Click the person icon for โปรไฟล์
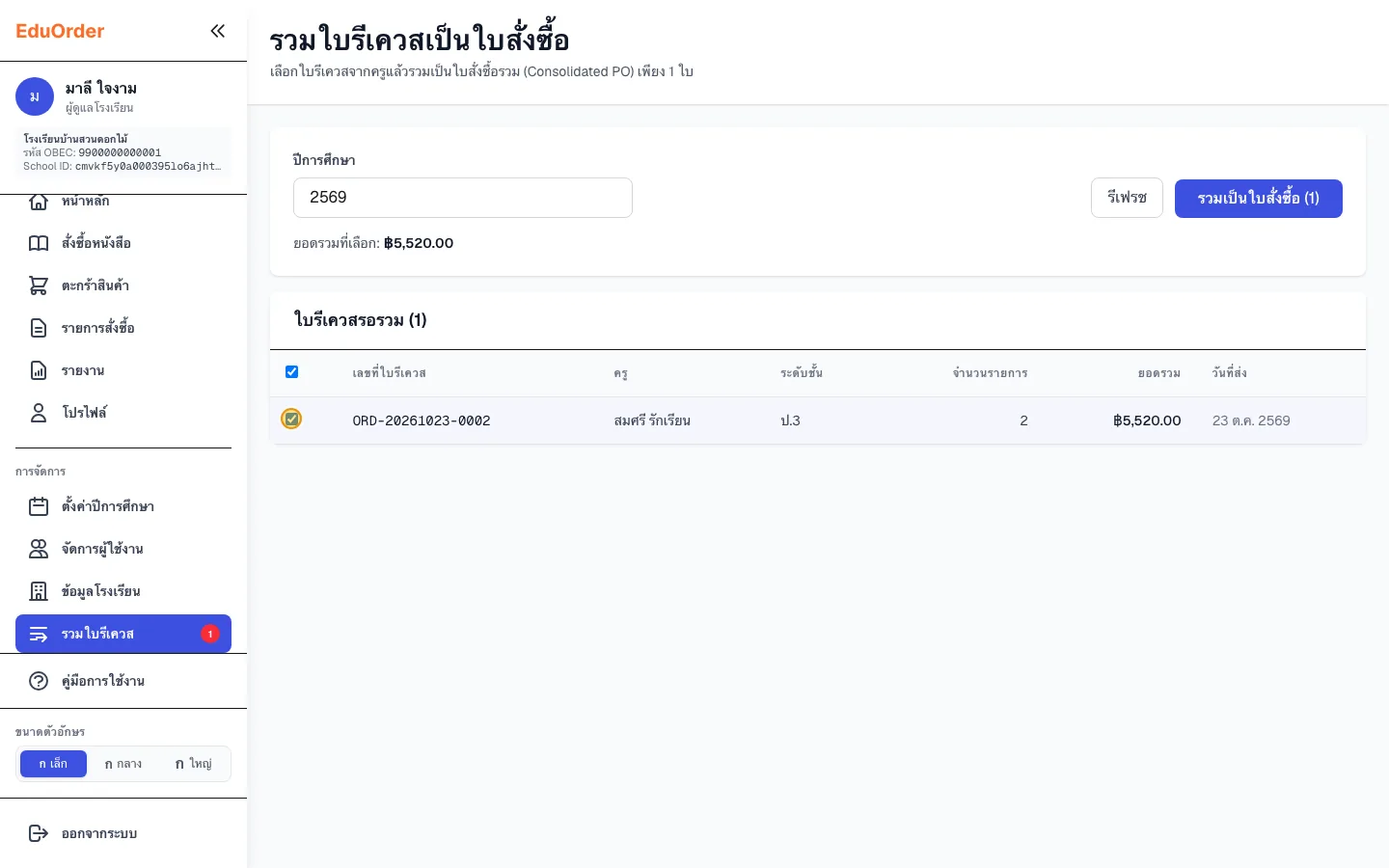The height and width of the screenshot is (868, 1389). coord(39,413)
